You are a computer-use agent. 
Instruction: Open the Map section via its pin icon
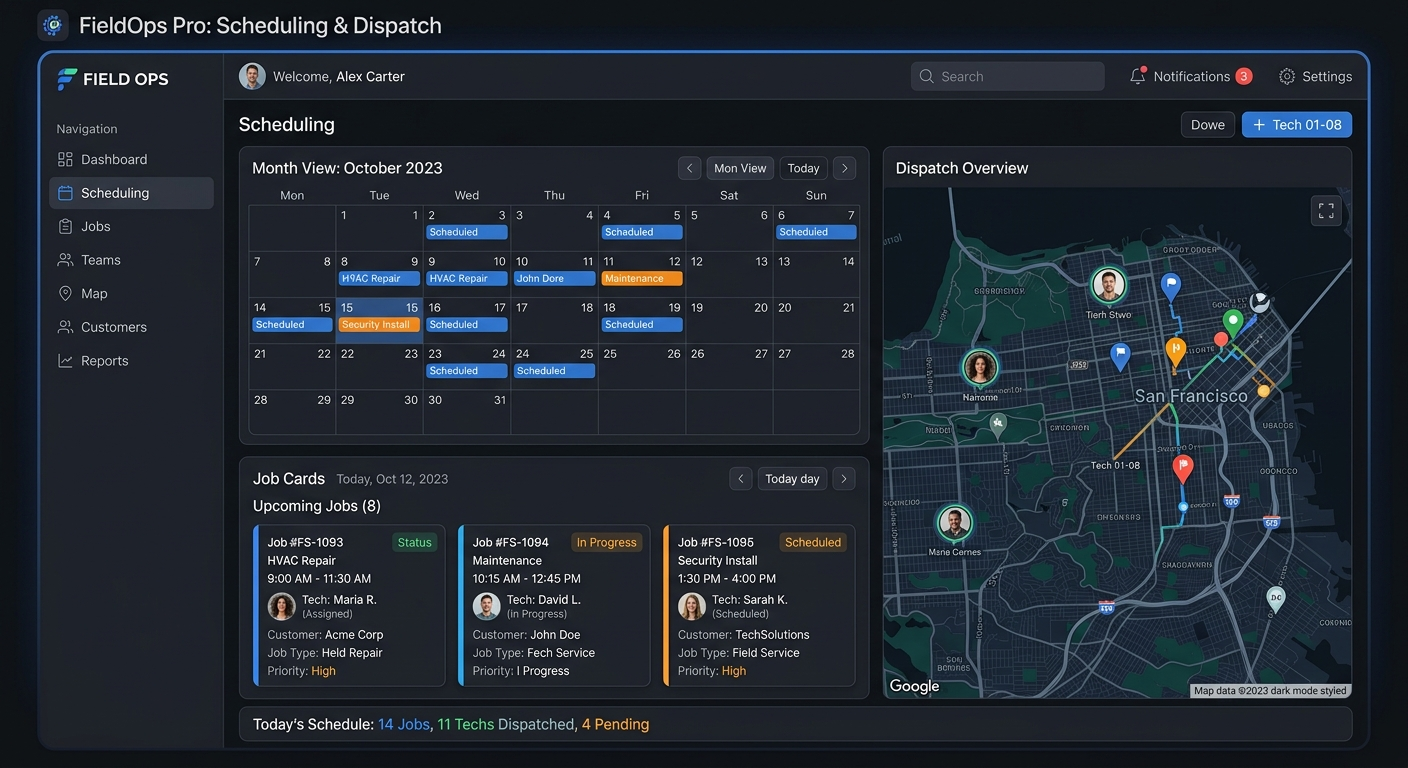(64, 293)
